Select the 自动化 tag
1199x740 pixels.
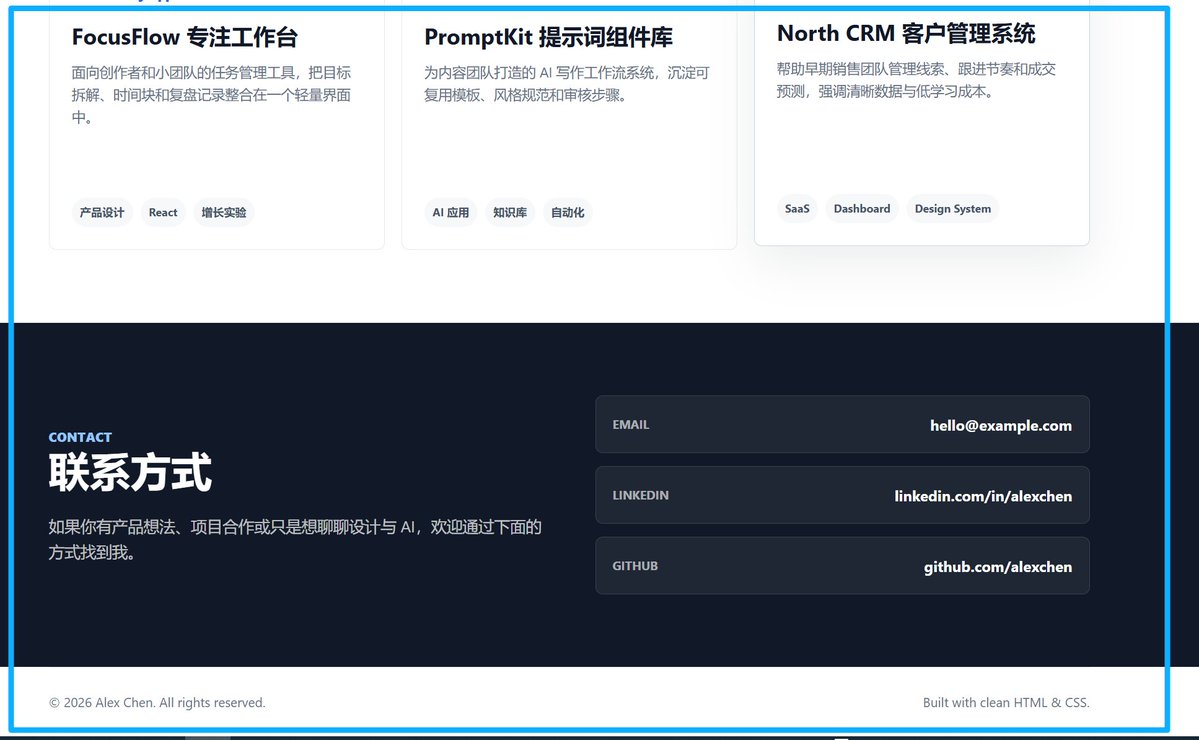point(567,213)
